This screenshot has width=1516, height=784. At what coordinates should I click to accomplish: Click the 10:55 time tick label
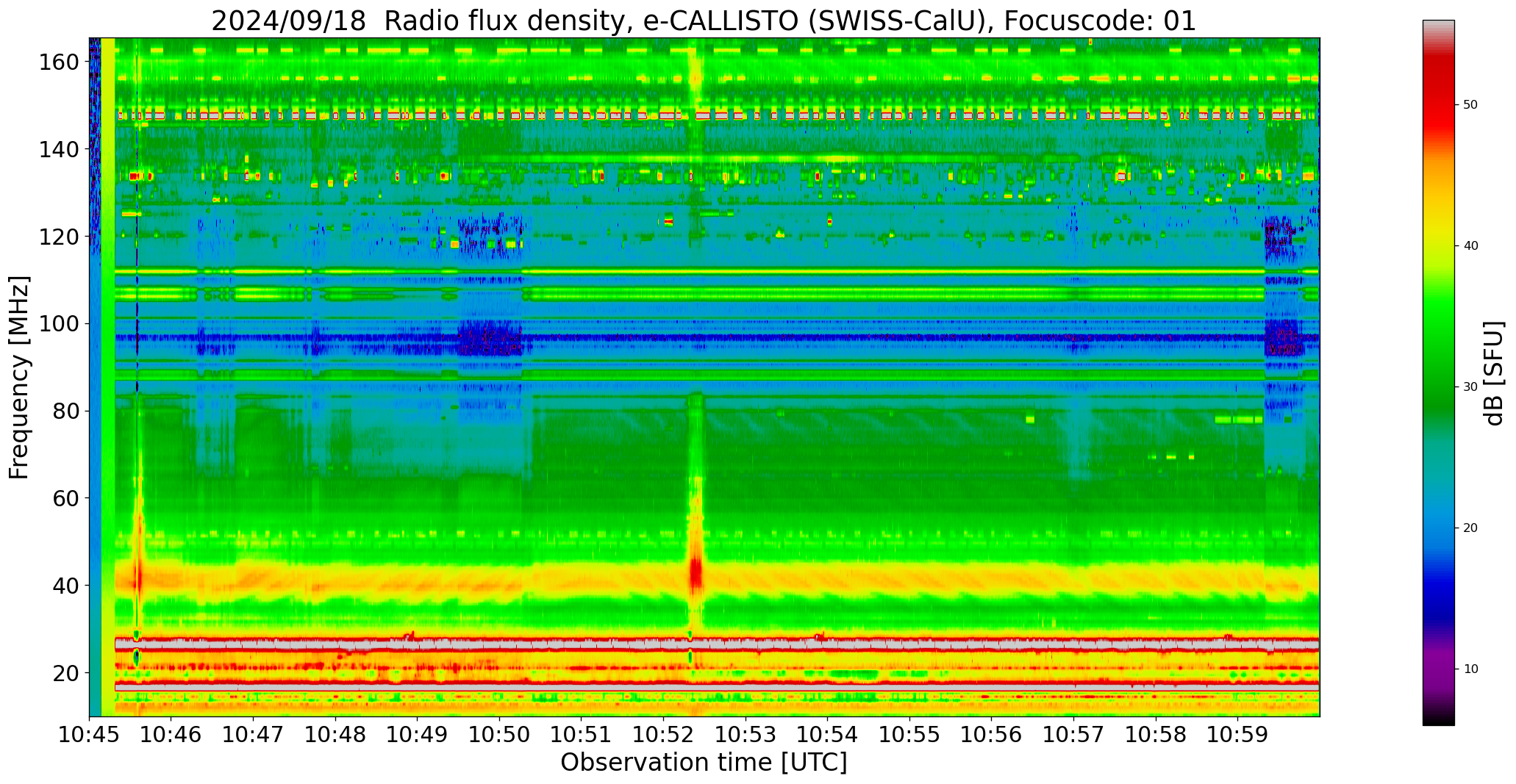909,736
